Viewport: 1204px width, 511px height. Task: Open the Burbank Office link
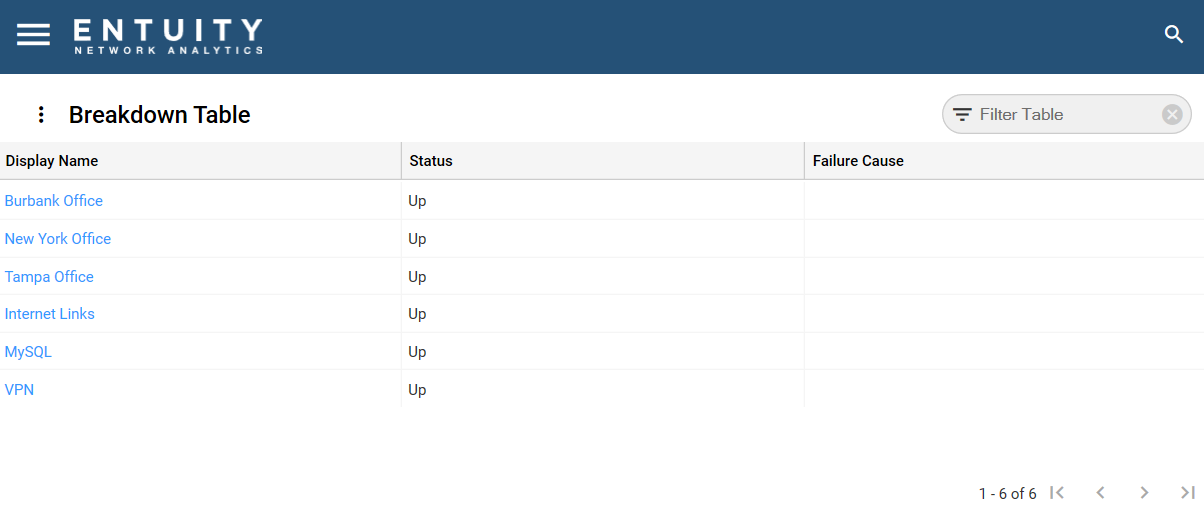(x=54, y=201)
